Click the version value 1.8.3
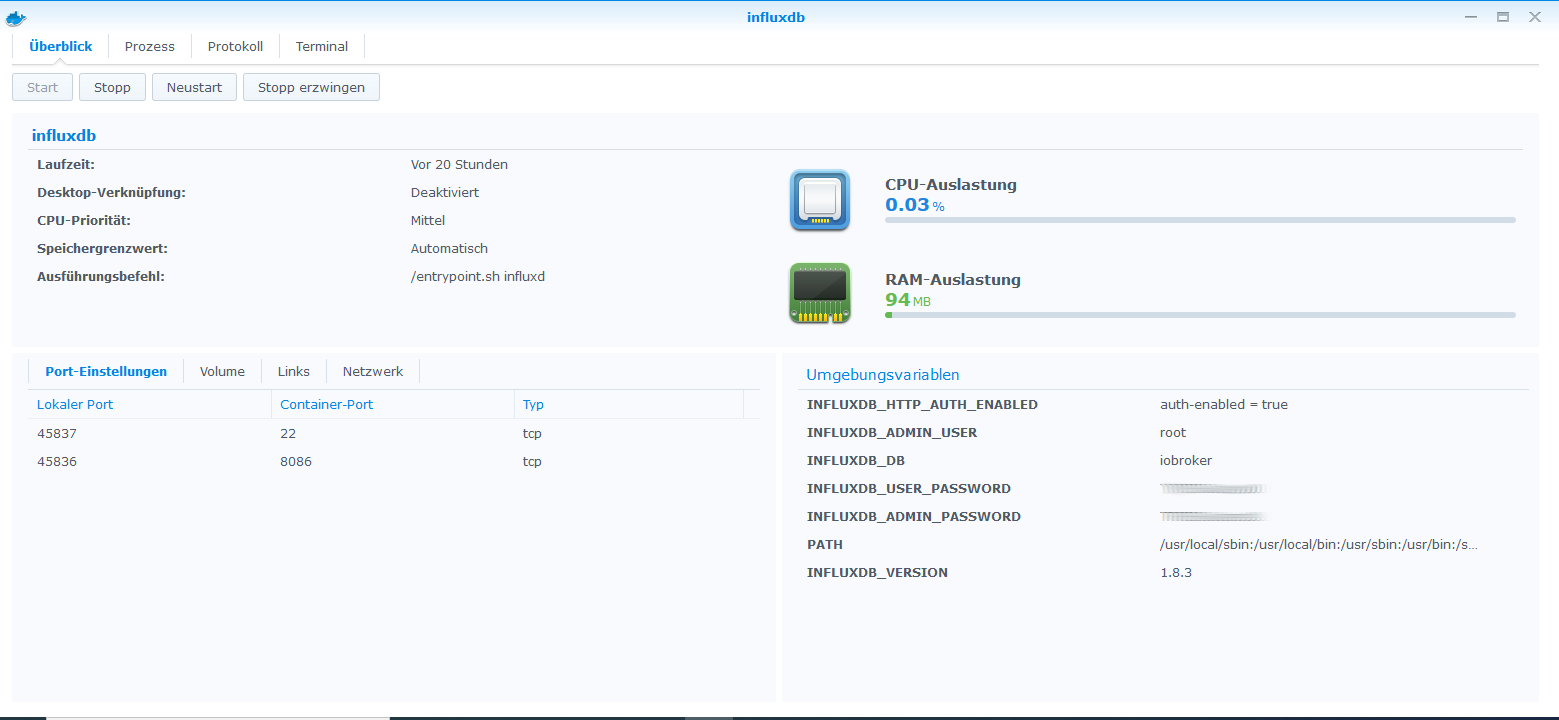1559x720 pixels. [1176, 573]
